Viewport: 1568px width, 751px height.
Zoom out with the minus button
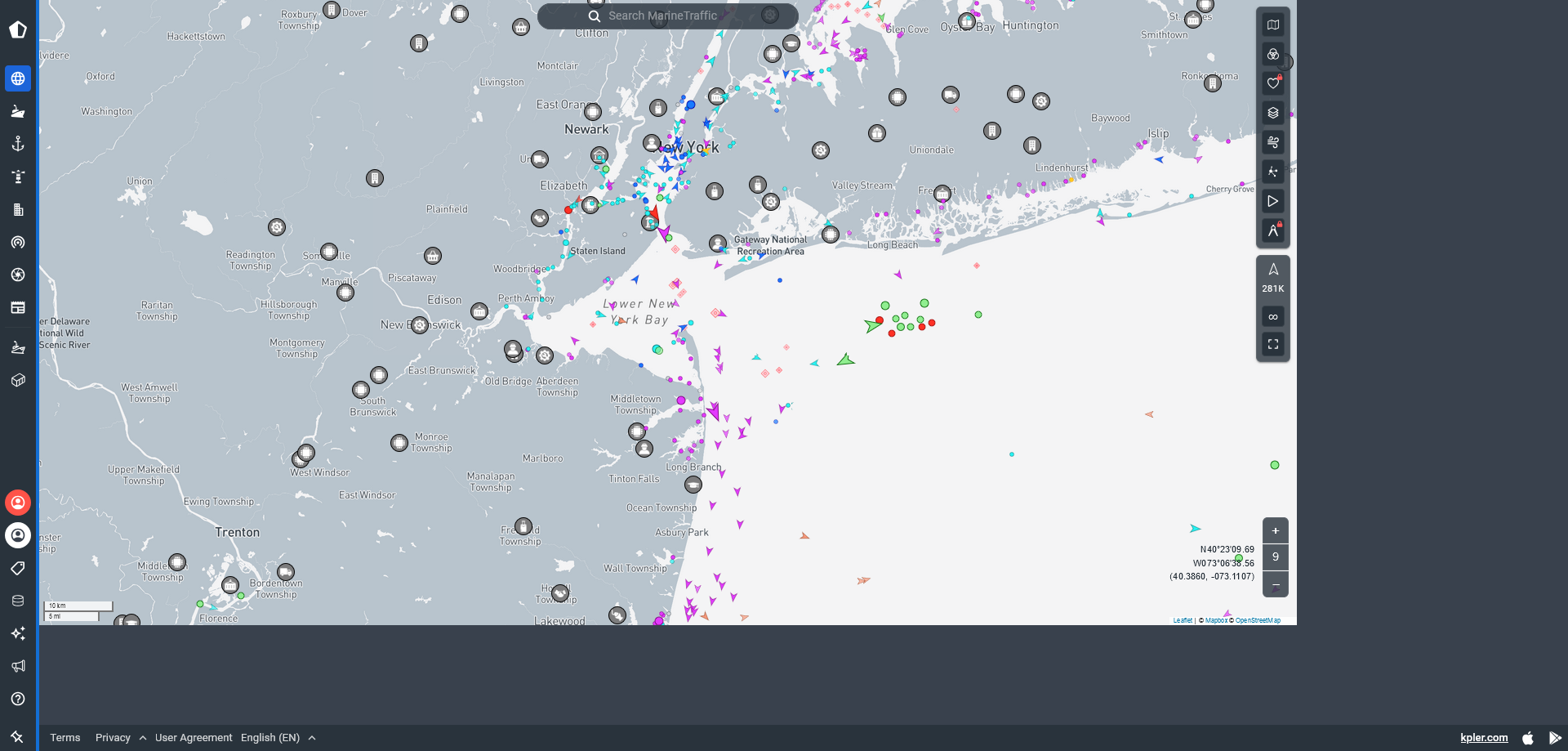tap(1276, 584)
